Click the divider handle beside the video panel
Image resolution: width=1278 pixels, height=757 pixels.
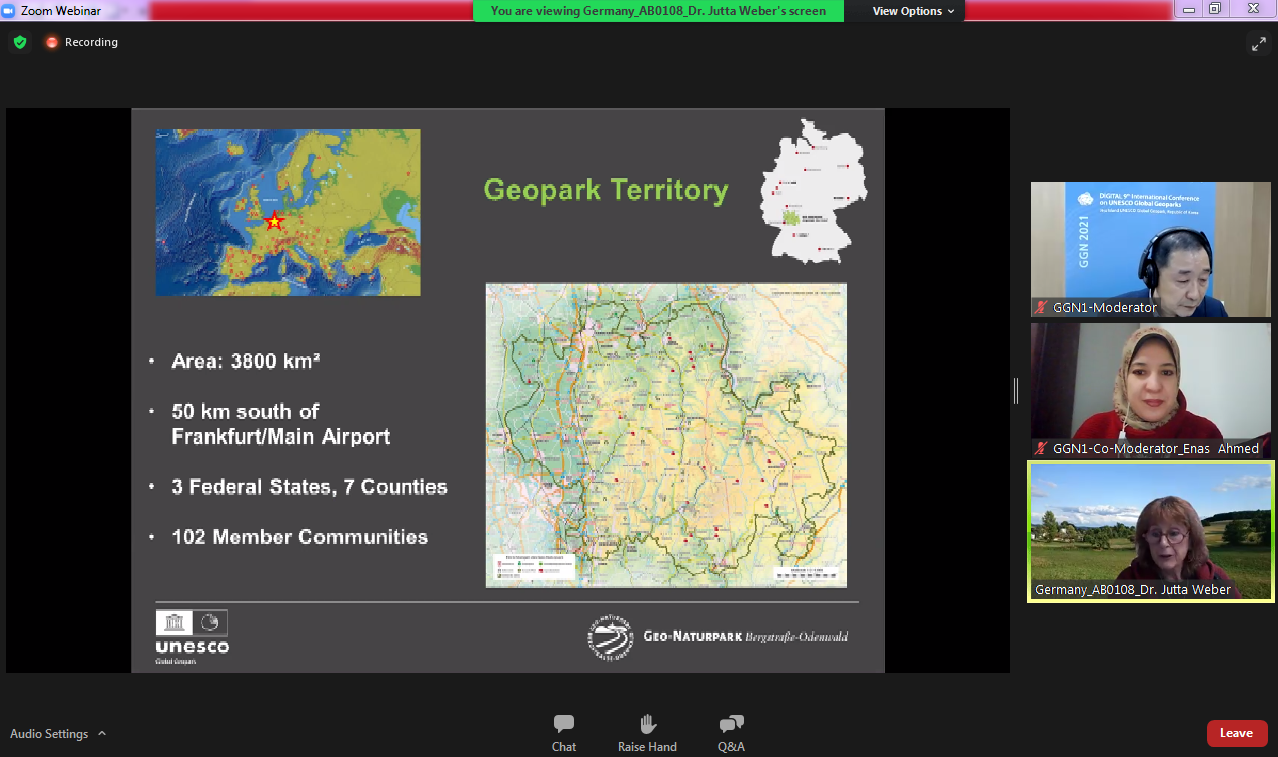pyautogui.click(x=1016, y=391)
